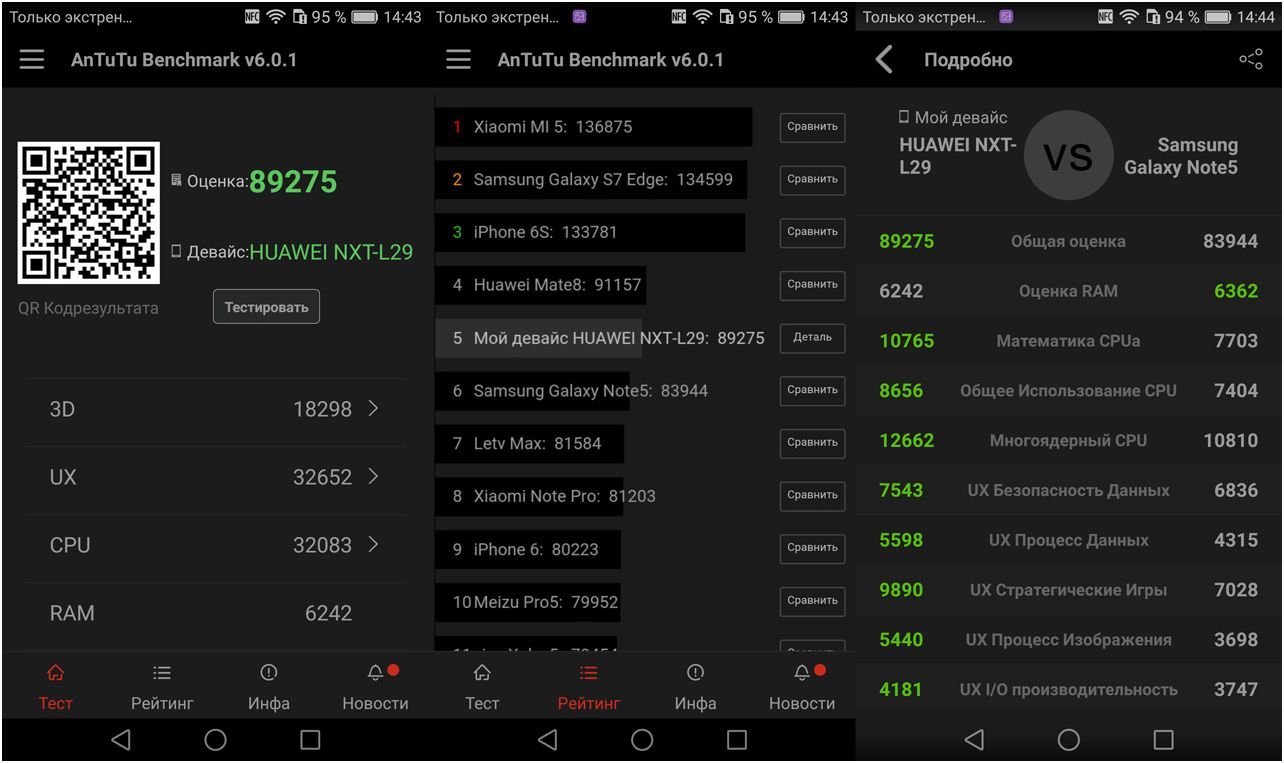Switch to the gray Рейтинг tab under RAM row
Viewport: 1284px width, 763px height.
click(x=162, y=687)
